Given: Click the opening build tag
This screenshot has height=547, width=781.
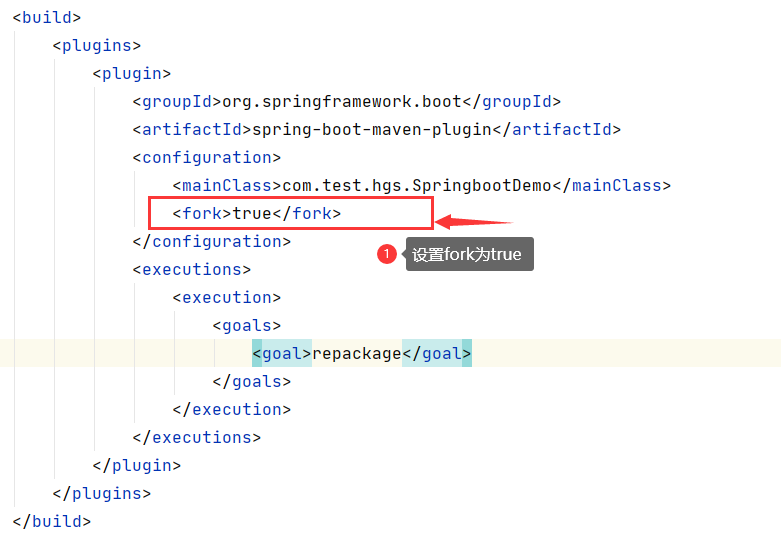Looking at the screenshot, I should 46,17.
